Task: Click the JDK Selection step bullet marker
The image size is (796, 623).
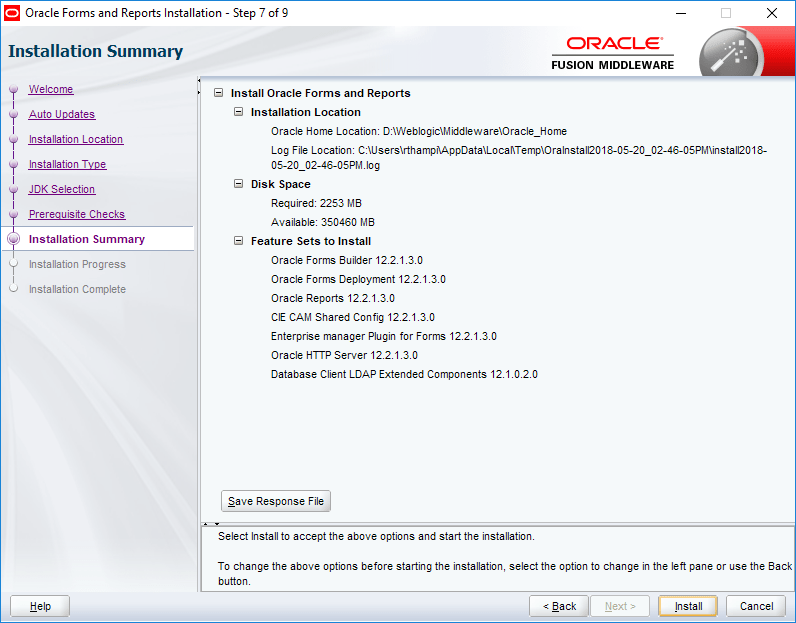Action: coord(14,189)
